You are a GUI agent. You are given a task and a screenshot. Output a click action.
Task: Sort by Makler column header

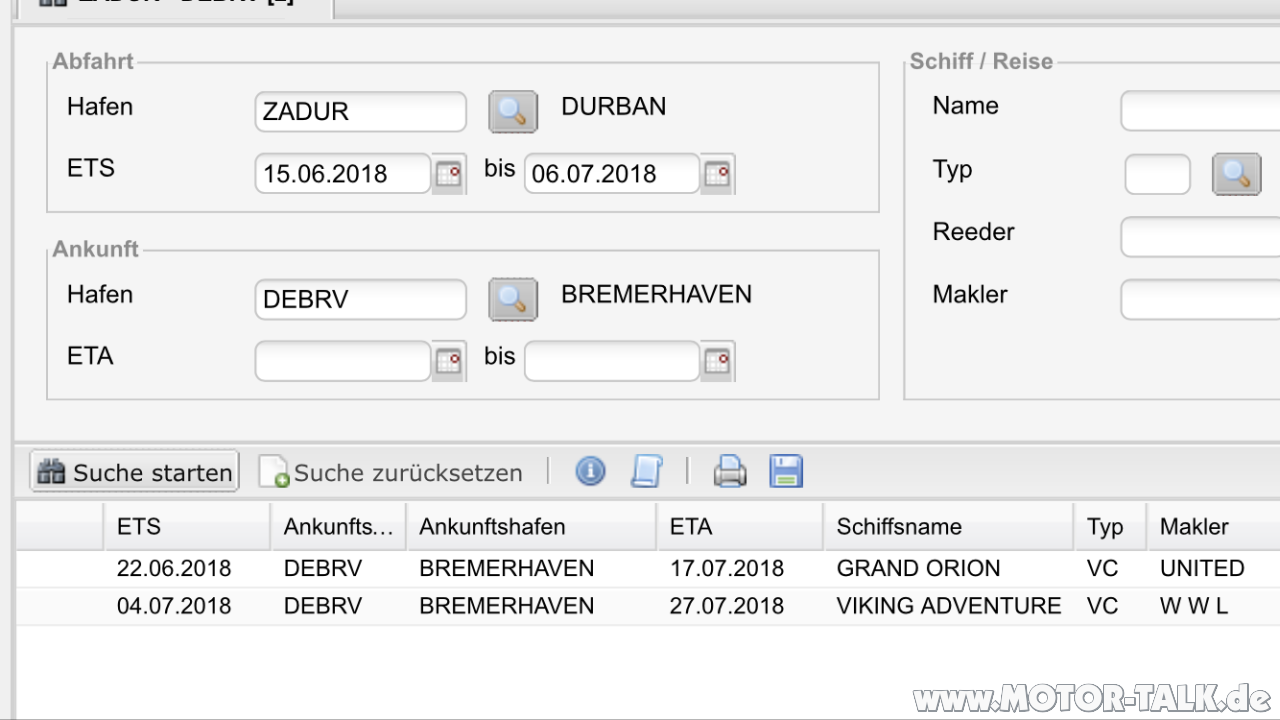tap(1214, 526)
